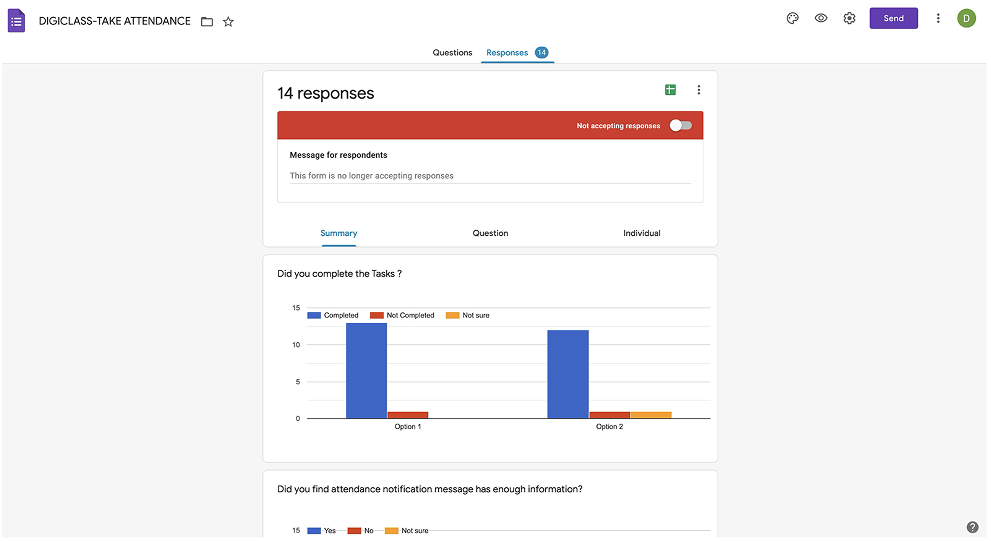Click Option 2 orange Not sure bar
This screenshot has height=541, width=991.
651,415
